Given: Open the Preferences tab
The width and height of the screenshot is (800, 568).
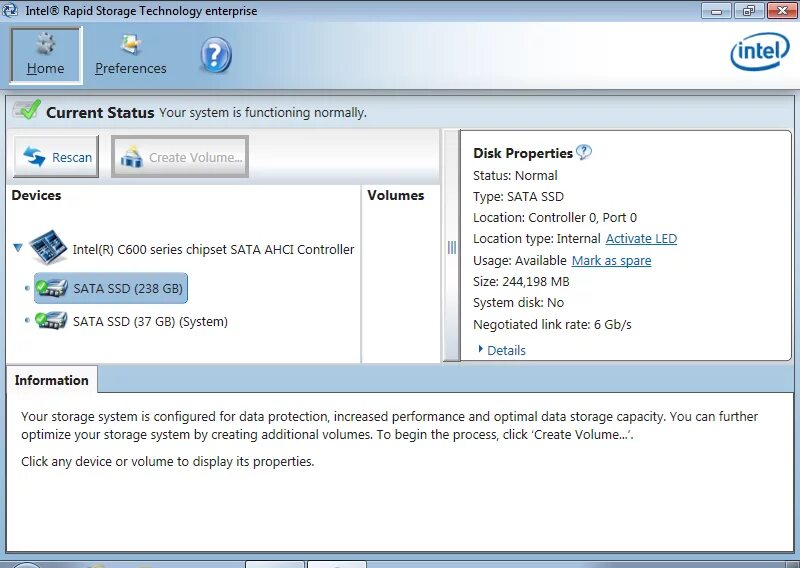Looking at the screenshot, I should (131, 56).
